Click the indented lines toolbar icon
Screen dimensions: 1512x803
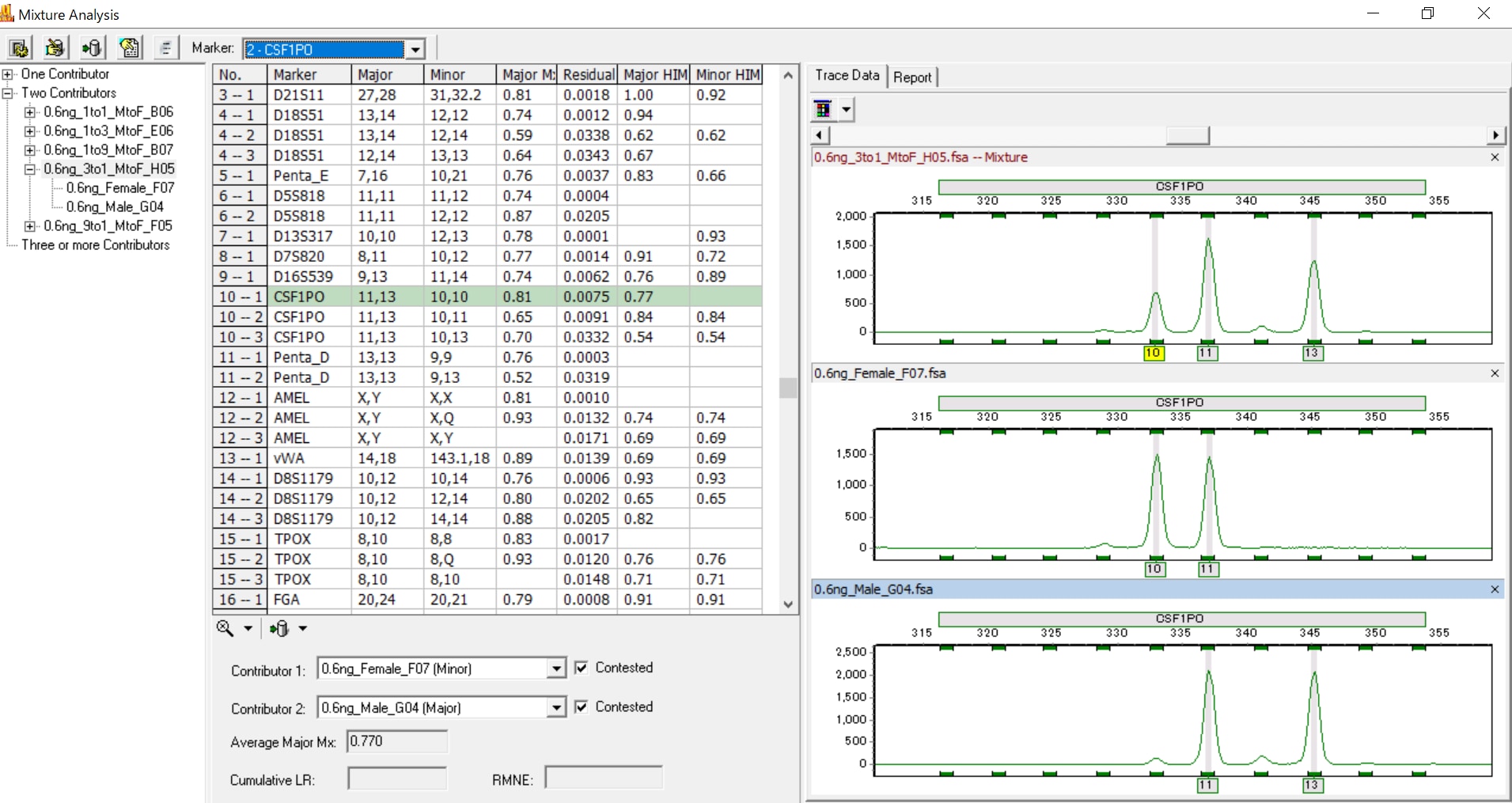click(165, 48)
